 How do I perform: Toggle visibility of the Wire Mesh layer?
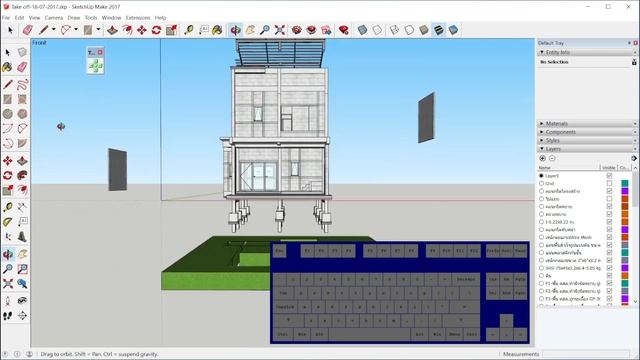pyautogui.click(x=609, y=237)
